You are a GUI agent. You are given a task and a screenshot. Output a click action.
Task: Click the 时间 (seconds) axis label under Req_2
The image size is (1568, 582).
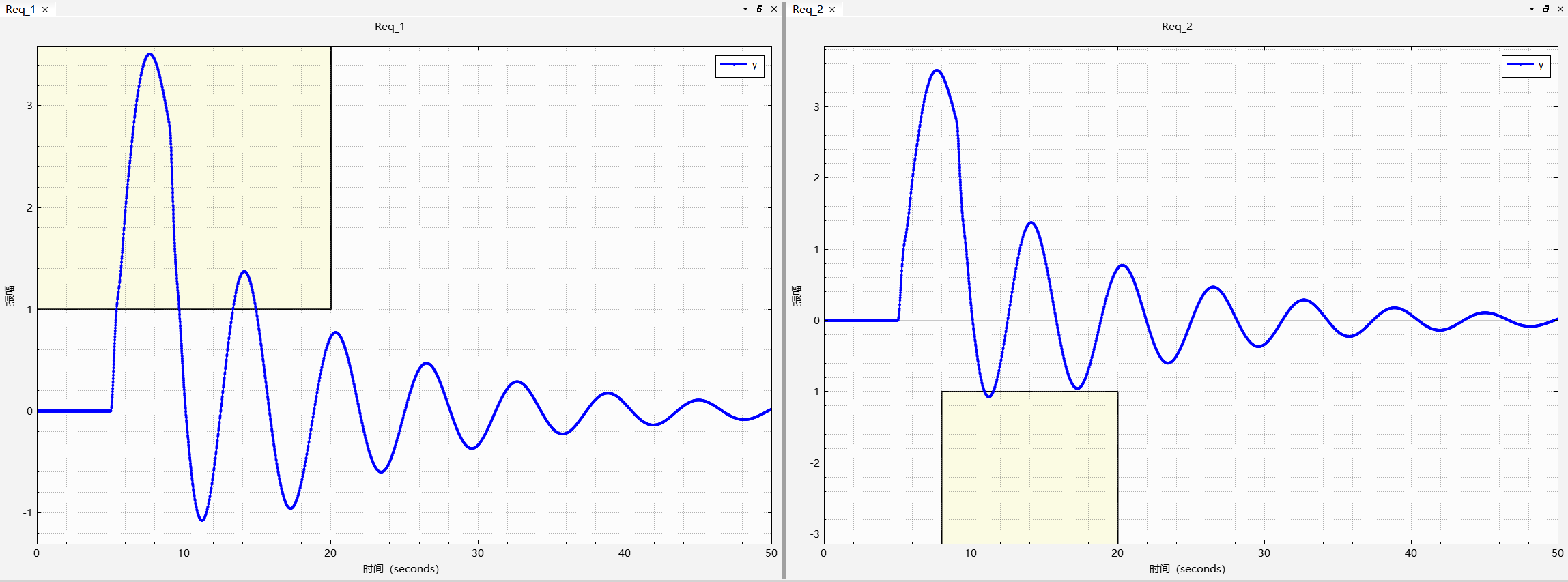(1187, 569)
